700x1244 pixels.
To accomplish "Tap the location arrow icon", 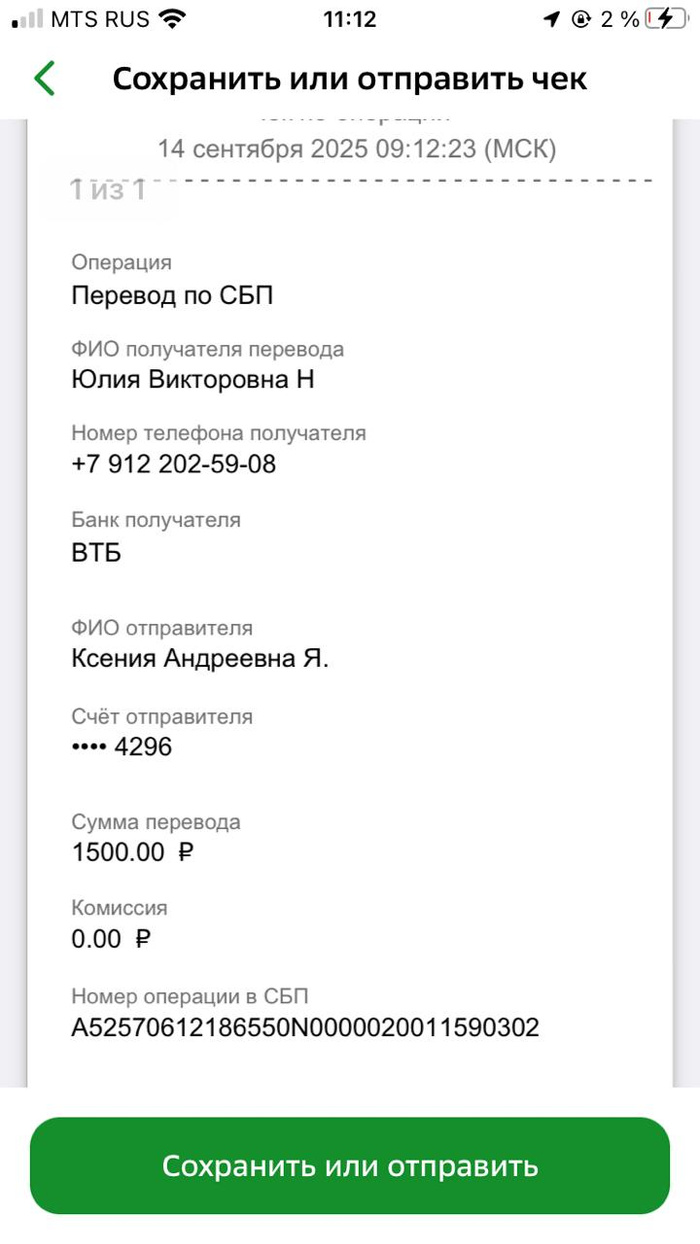I will point(552,19).
